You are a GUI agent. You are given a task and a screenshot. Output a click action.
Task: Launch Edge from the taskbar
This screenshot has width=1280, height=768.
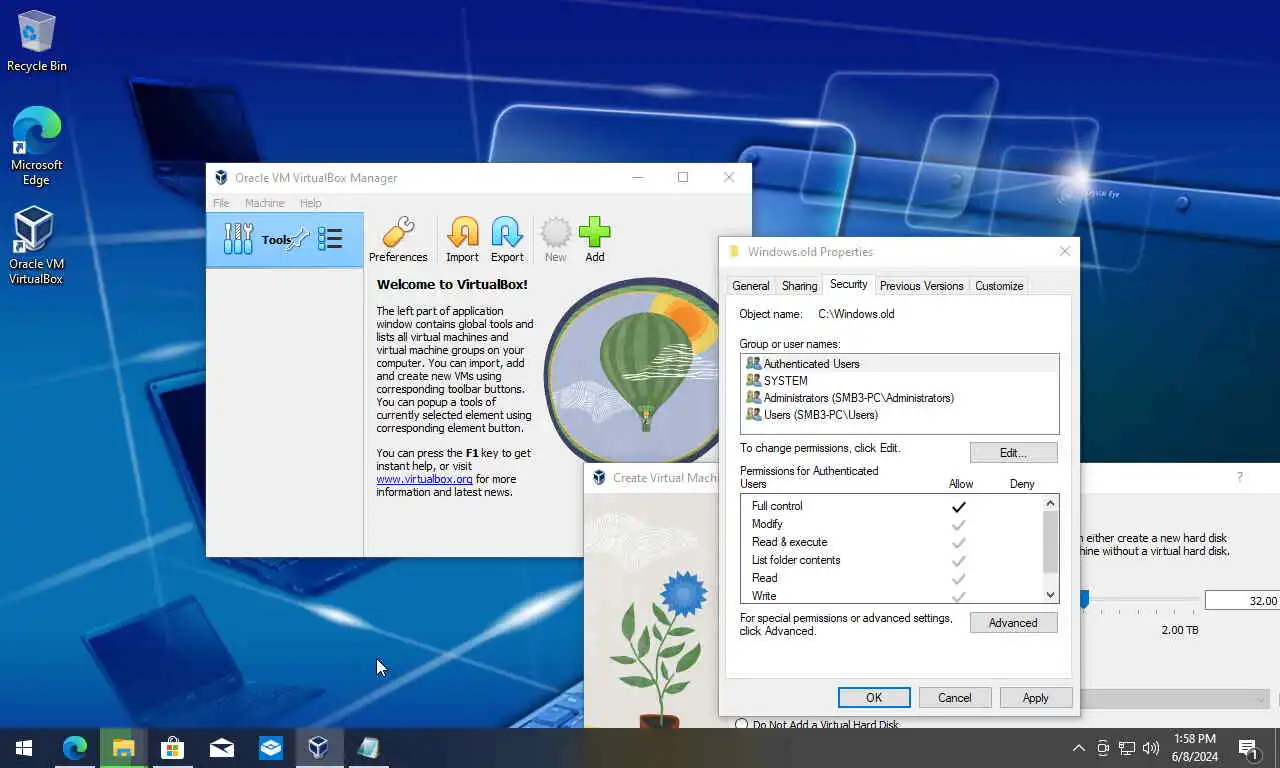75,748
